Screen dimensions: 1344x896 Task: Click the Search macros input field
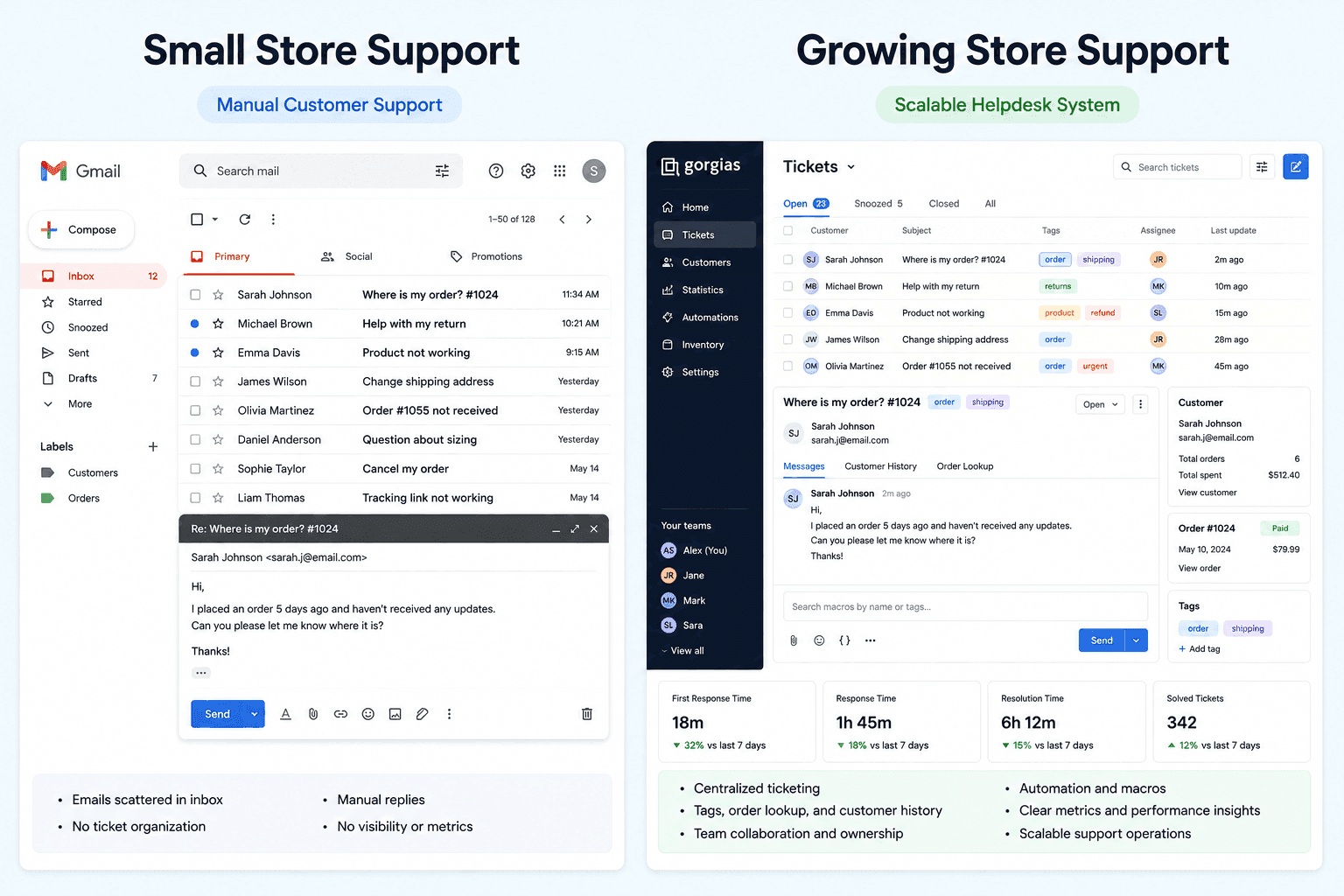965,606
